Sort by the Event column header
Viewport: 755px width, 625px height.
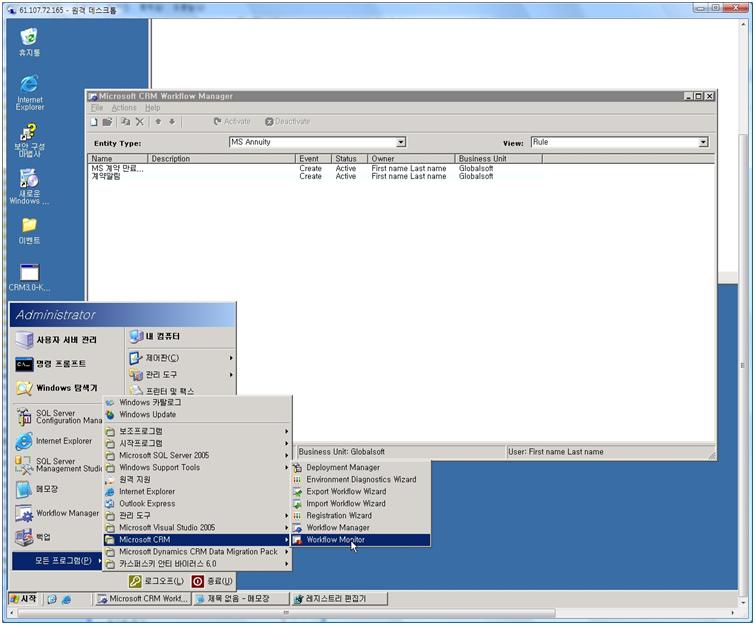[x=313, y=158]
